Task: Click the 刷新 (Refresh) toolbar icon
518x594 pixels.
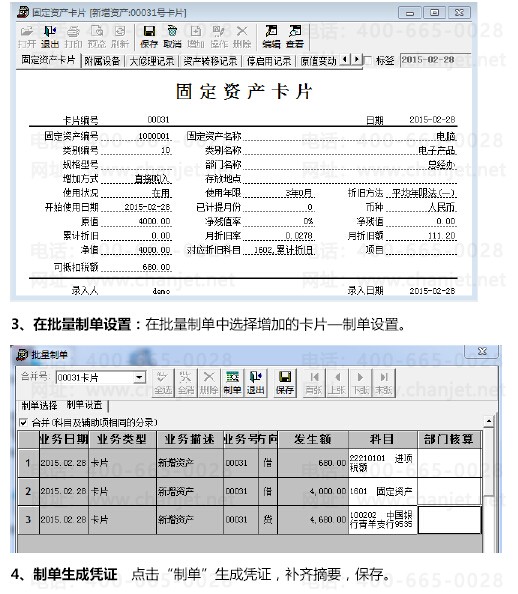Action: (120, 37)
